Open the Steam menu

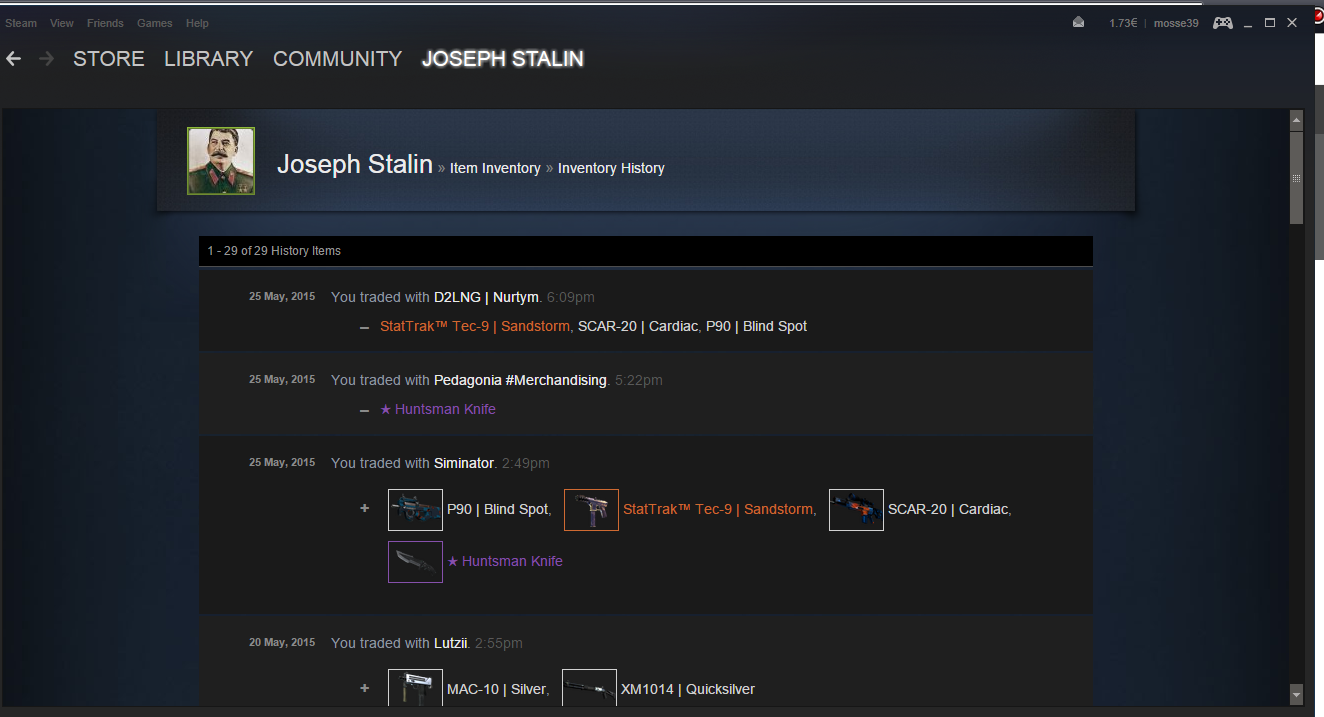21,23
